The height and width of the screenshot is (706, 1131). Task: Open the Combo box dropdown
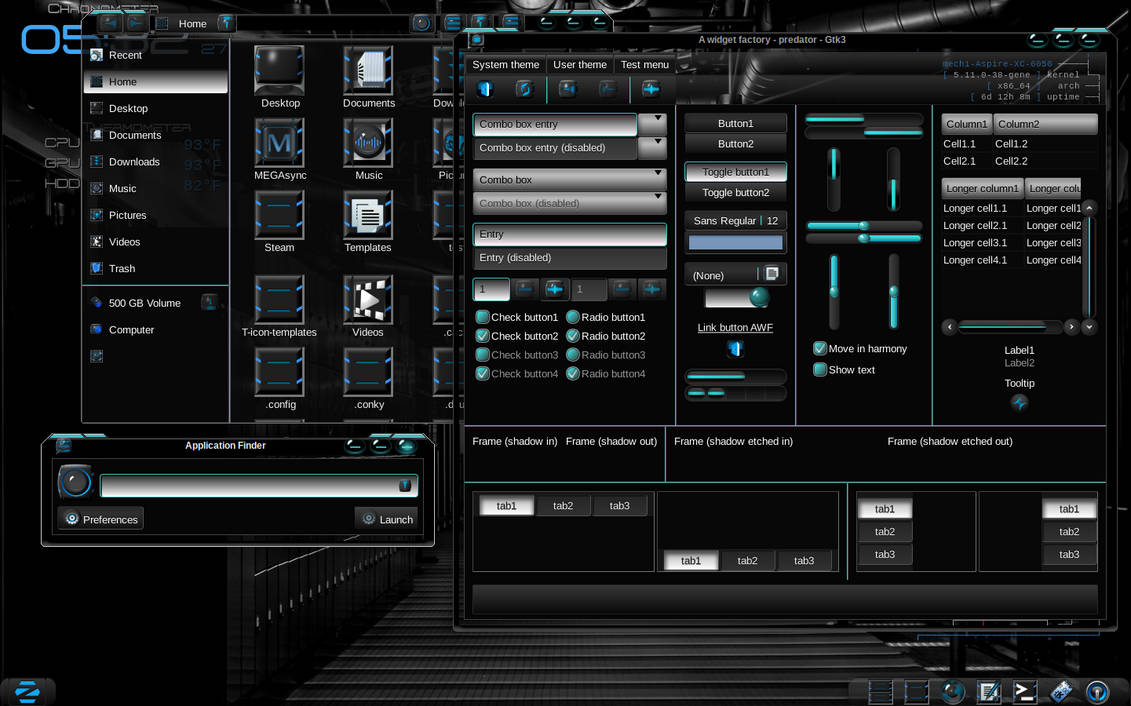[x=569, y=180]
